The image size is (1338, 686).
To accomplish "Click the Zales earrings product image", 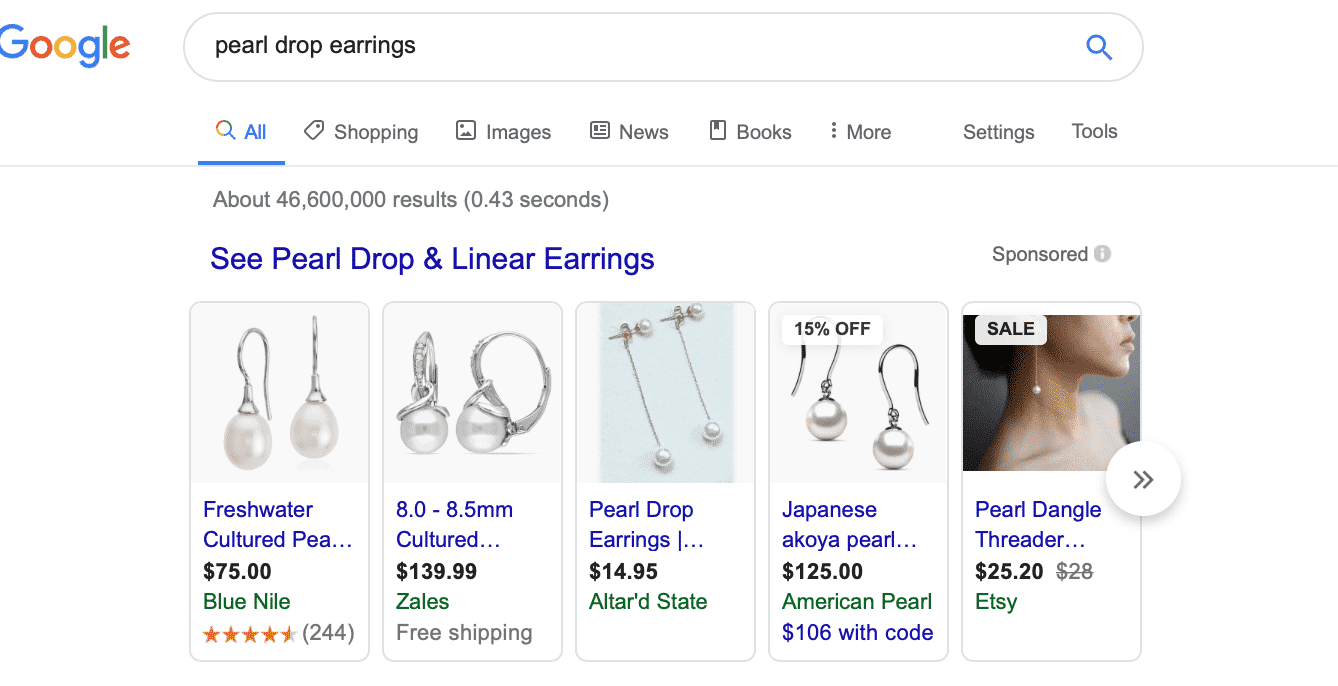I will point(472,393).
